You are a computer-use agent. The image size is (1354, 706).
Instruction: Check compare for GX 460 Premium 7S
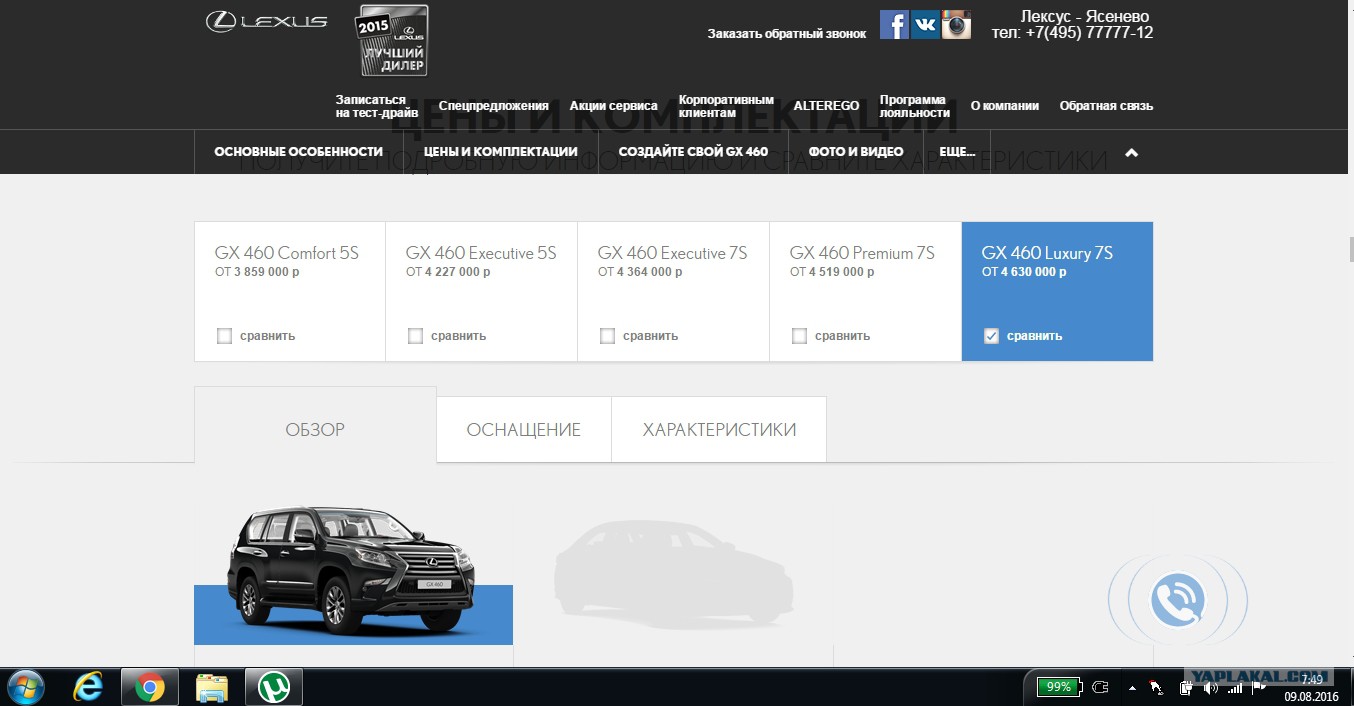[799, 336]
